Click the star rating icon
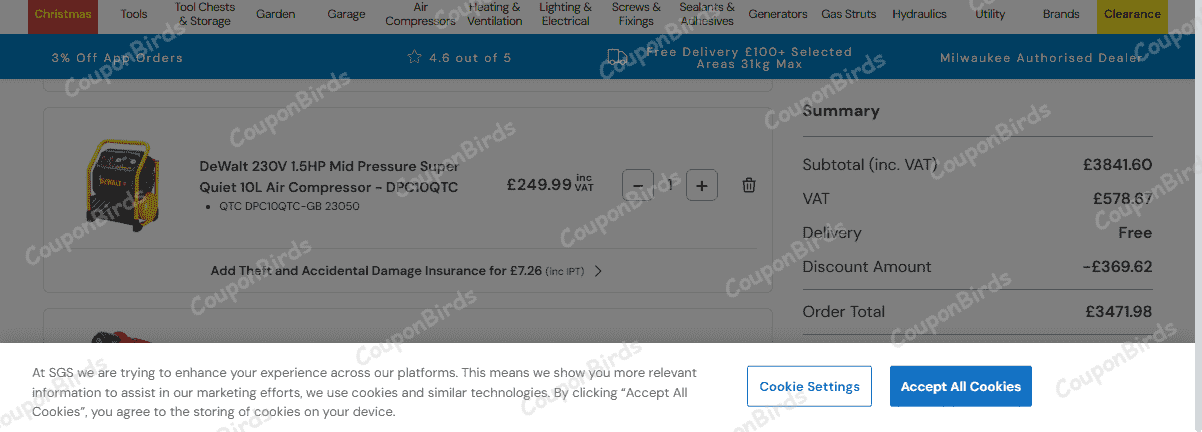The image size is (1202, 432). click(414, 58)
